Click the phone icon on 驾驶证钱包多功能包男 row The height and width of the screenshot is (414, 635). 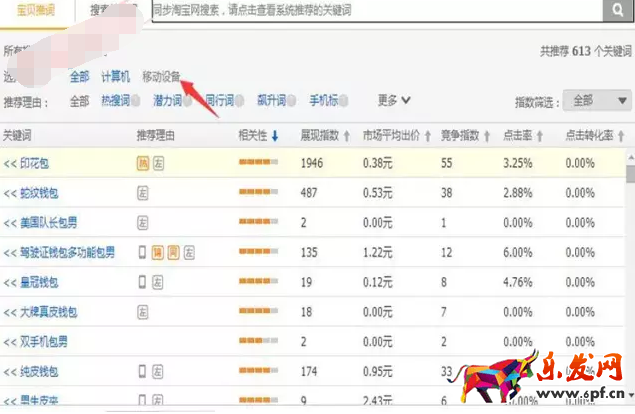142,252
